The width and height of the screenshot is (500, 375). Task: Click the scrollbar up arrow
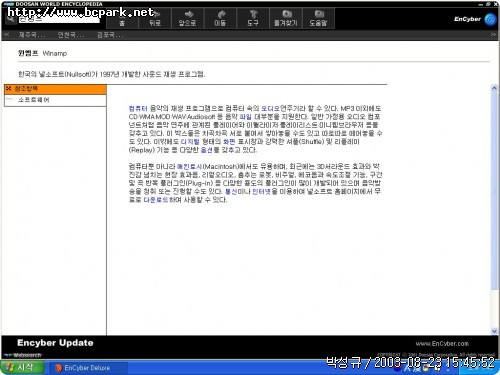(x=494, y=88)
